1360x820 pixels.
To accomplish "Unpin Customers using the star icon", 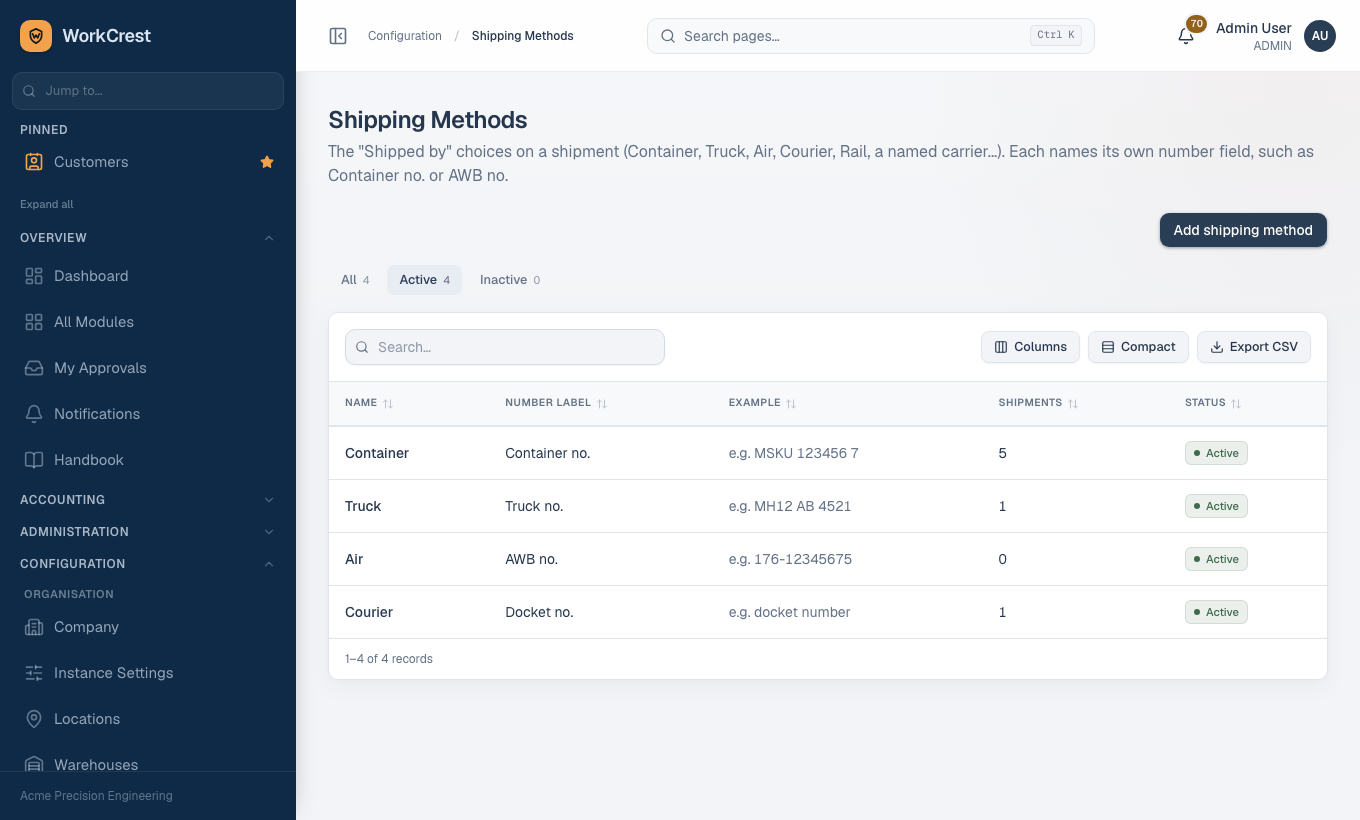I will [x=267, y=162].
